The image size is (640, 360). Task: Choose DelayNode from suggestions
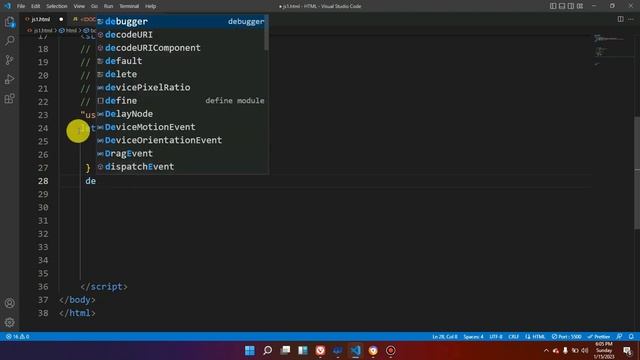tap(181, 114)
